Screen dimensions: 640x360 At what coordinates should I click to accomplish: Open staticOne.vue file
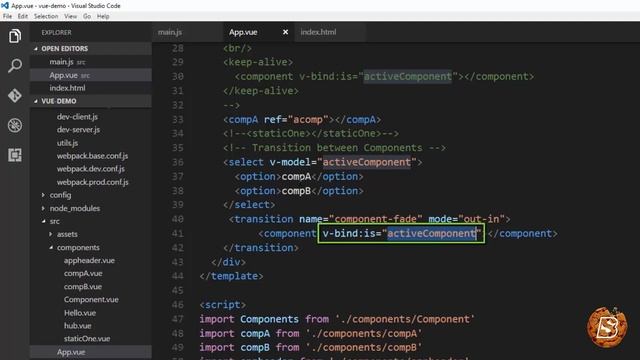[87, 339]
